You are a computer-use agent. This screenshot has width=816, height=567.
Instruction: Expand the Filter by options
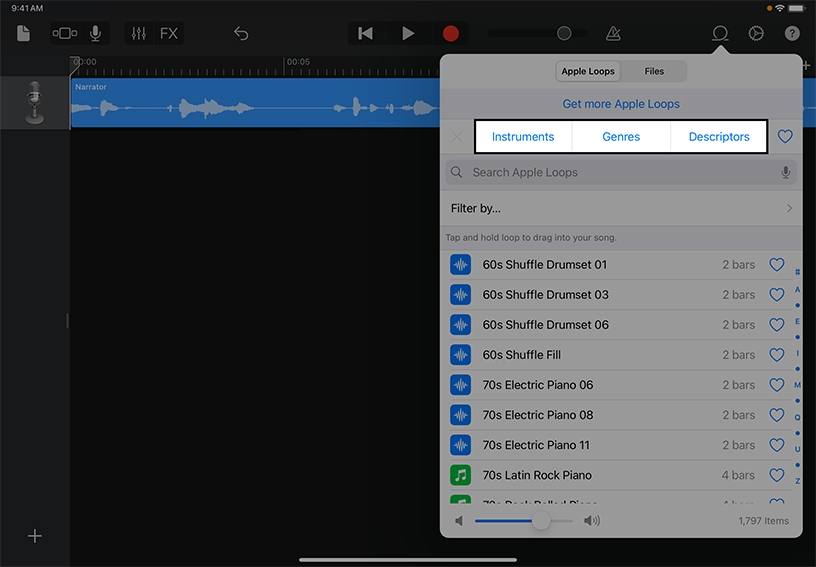click(620, 208)
